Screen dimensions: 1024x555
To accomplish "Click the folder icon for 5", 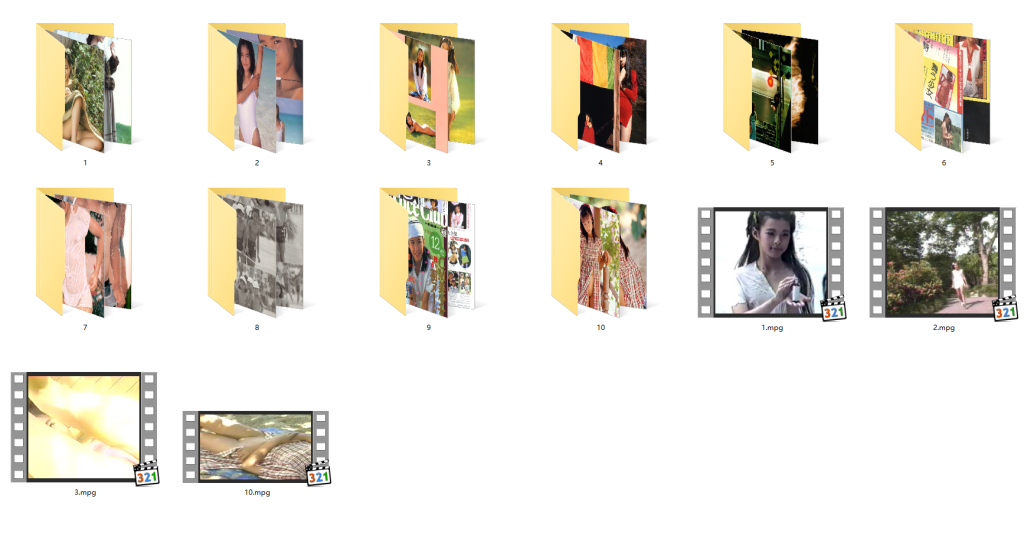I will tap(772, 88).
